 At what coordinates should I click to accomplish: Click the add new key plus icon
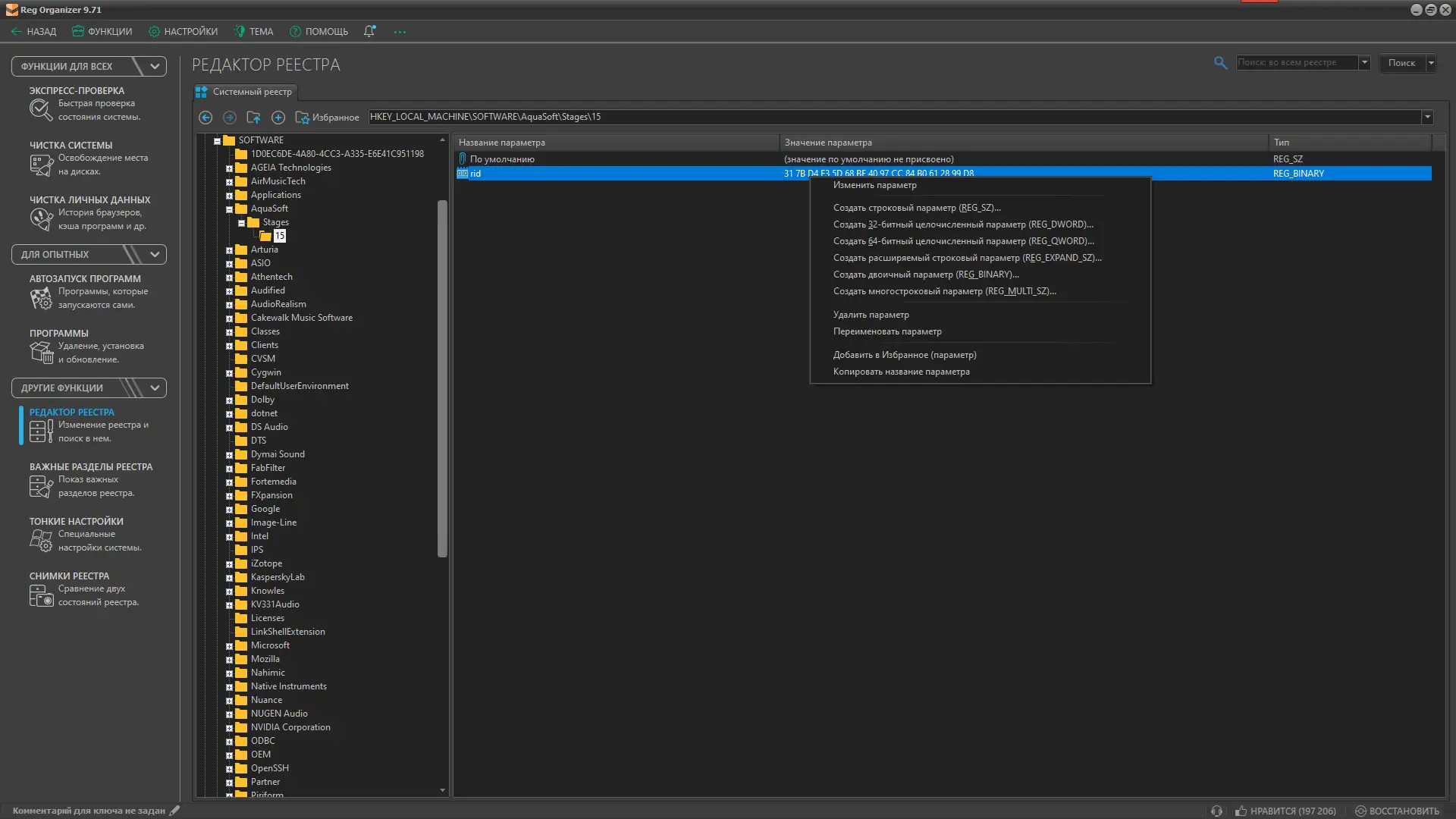[278, 118]
